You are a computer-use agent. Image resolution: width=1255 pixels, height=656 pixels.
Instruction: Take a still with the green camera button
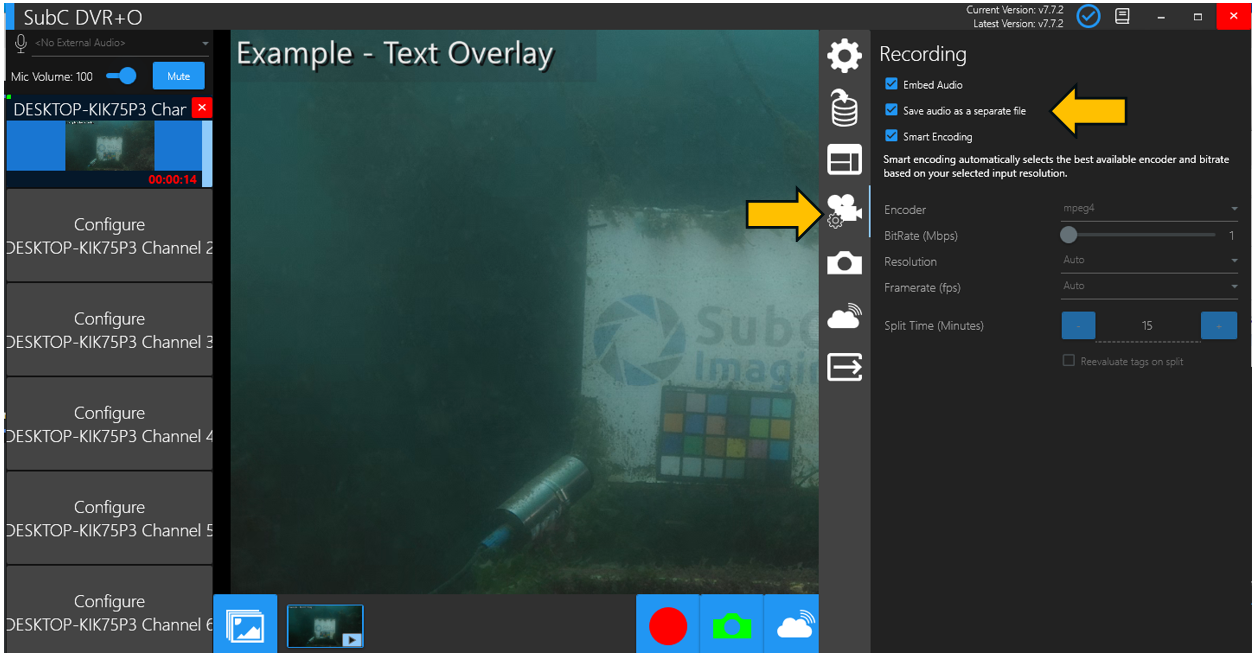click(732, 626)
